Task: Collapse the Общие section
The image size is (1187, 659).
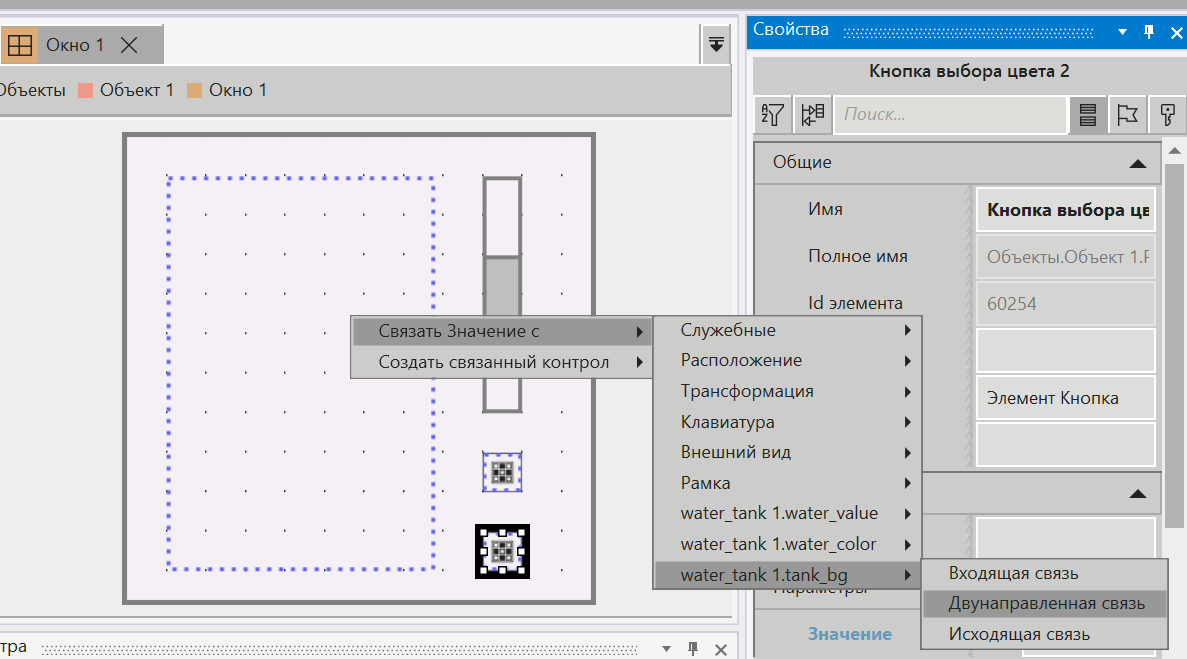Action: 1136,163
